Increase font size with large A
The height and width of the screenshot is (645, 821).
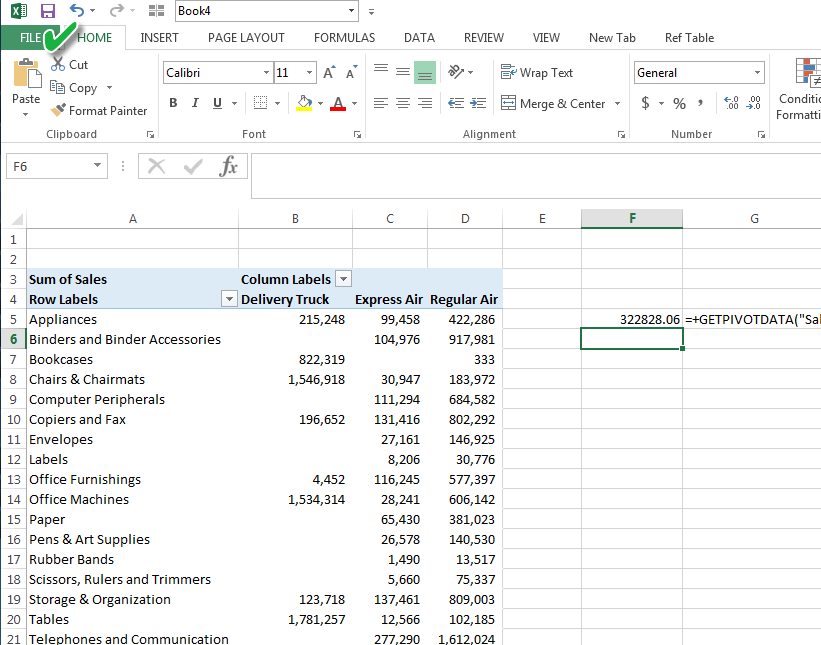[x=329, y=72]
